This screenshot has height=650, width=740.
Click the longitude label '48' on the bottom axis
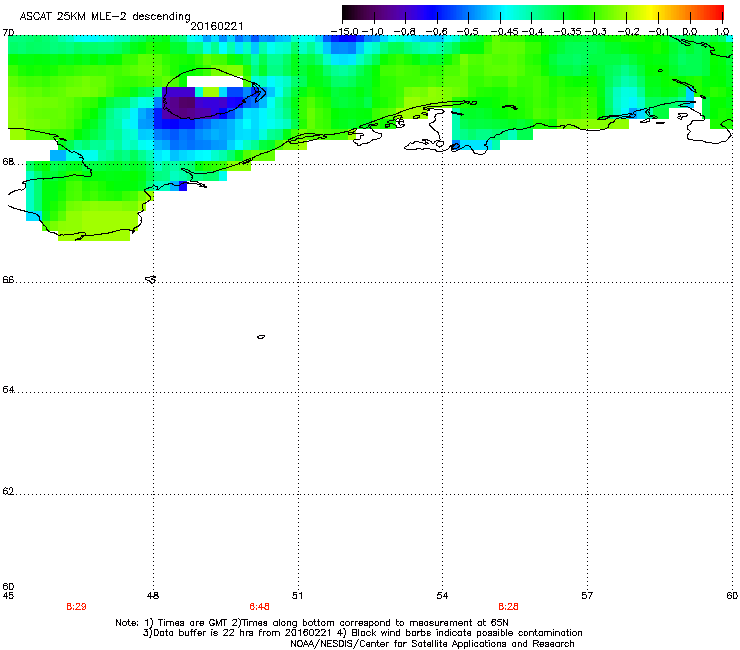point(153,596)
